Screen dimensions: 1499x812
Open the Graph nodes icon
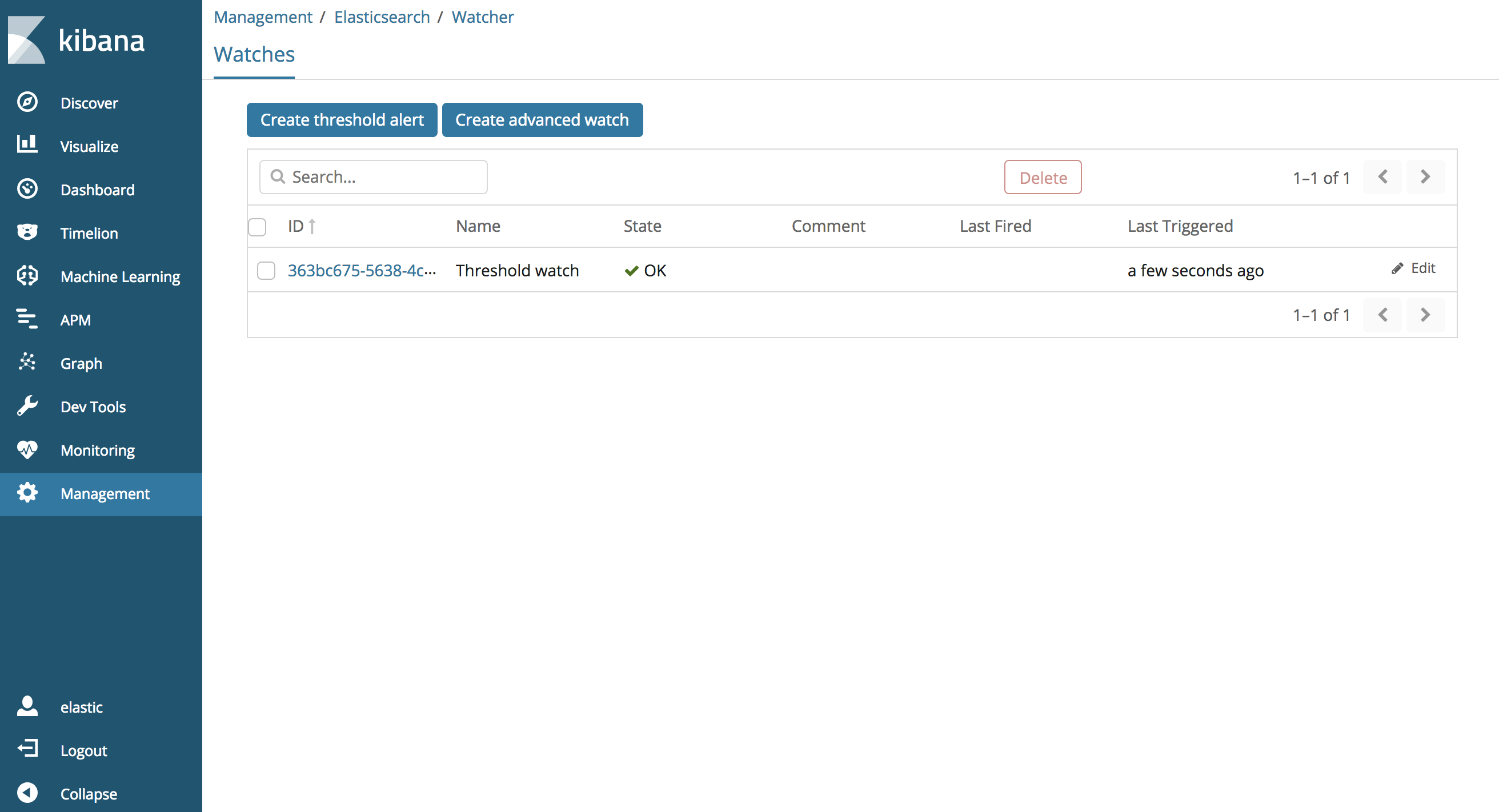click(x=27, y=363)
